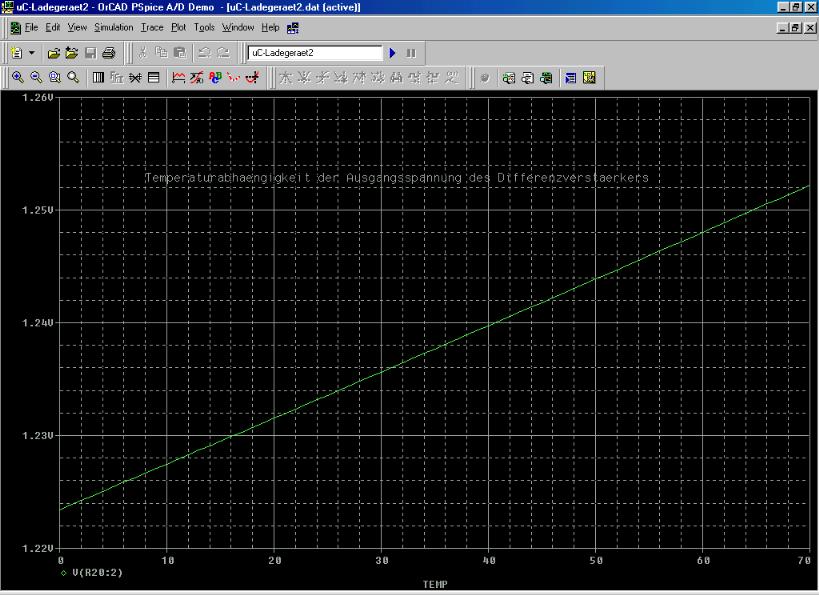
Task: Click the Undo icon
Action: pyautogui.click(x=204, y=53)
